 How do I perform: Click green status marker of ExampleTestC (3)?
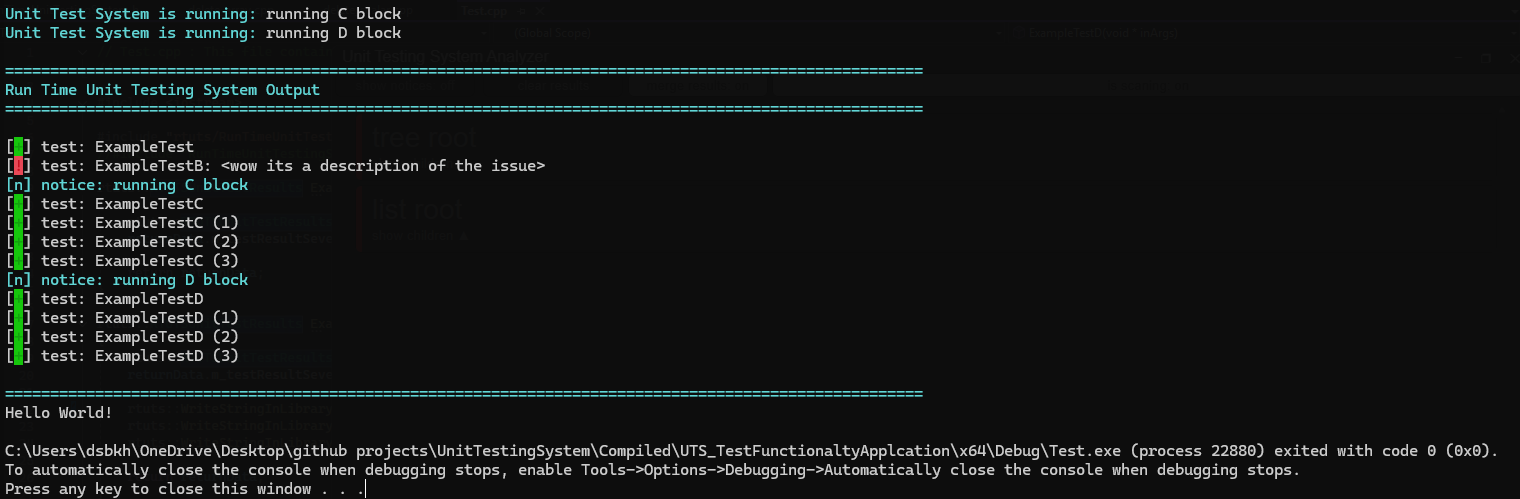18,261
